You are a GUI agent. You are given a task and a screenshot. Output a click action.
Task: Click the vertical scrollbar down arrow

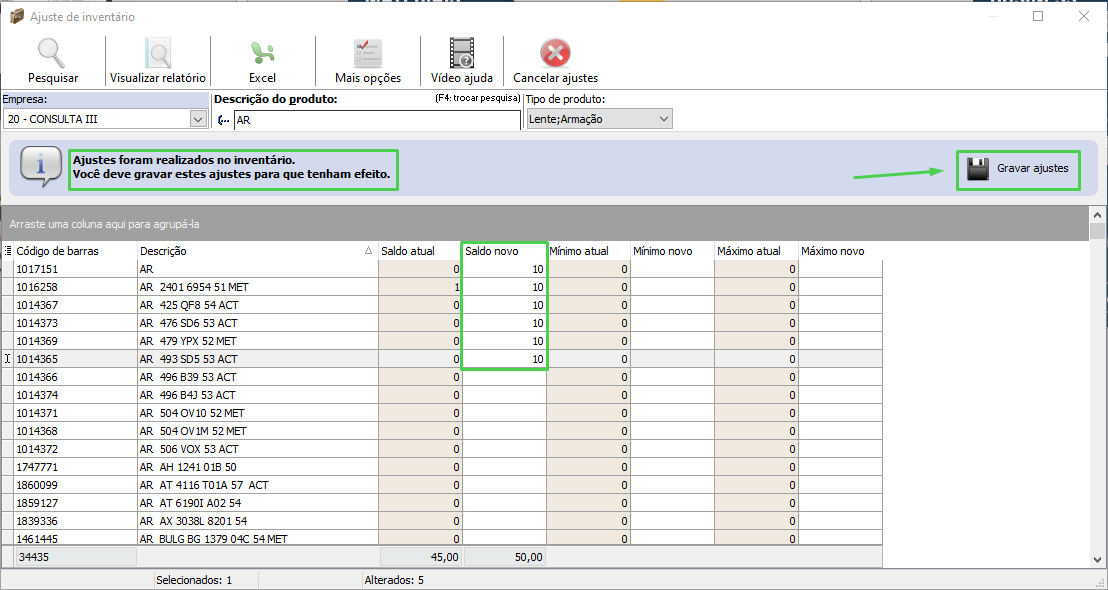click(1097, 560)
